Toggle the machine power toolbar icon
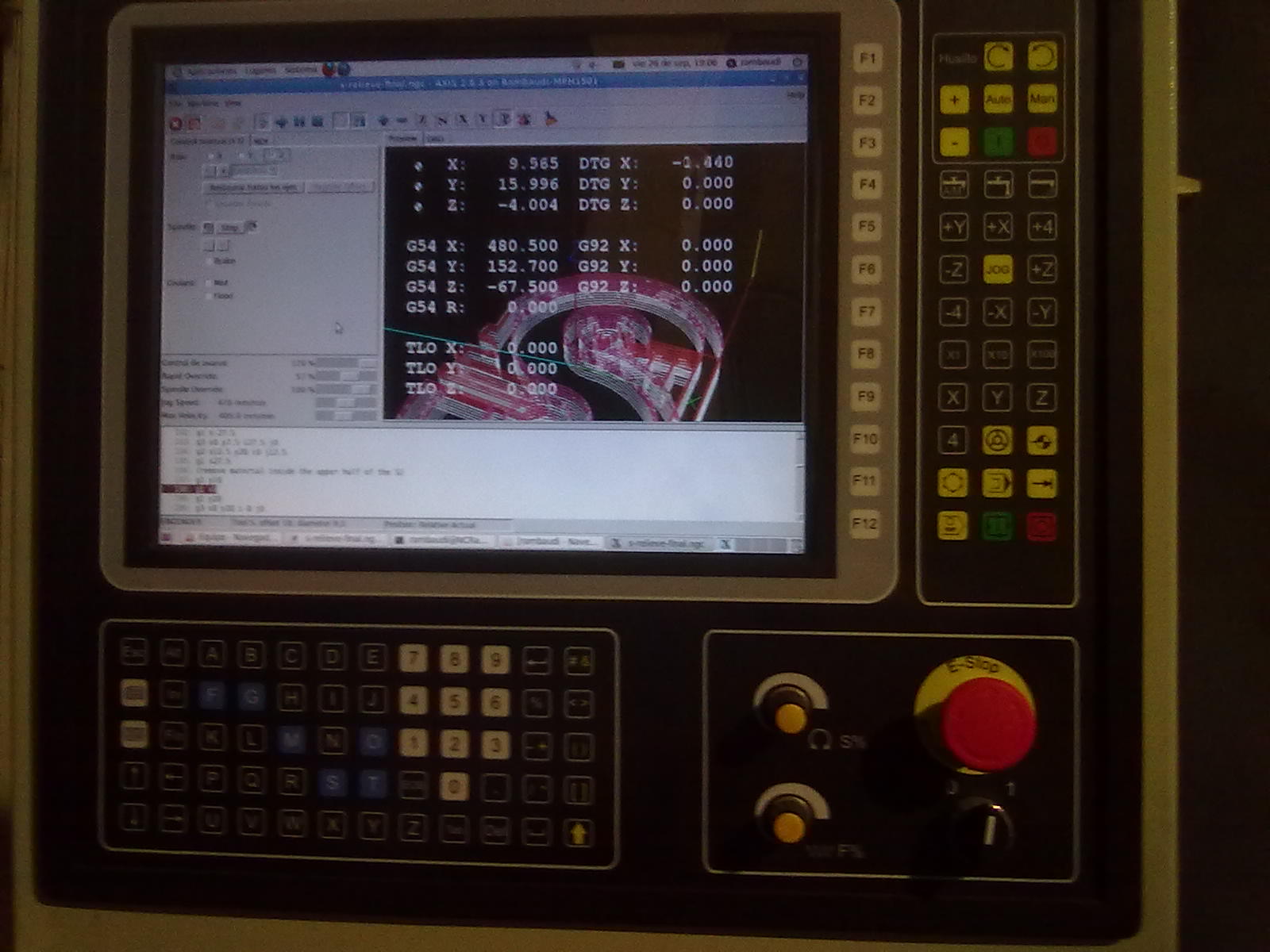The height and width of the screenshot is (952, 1270). coord(194,124)
